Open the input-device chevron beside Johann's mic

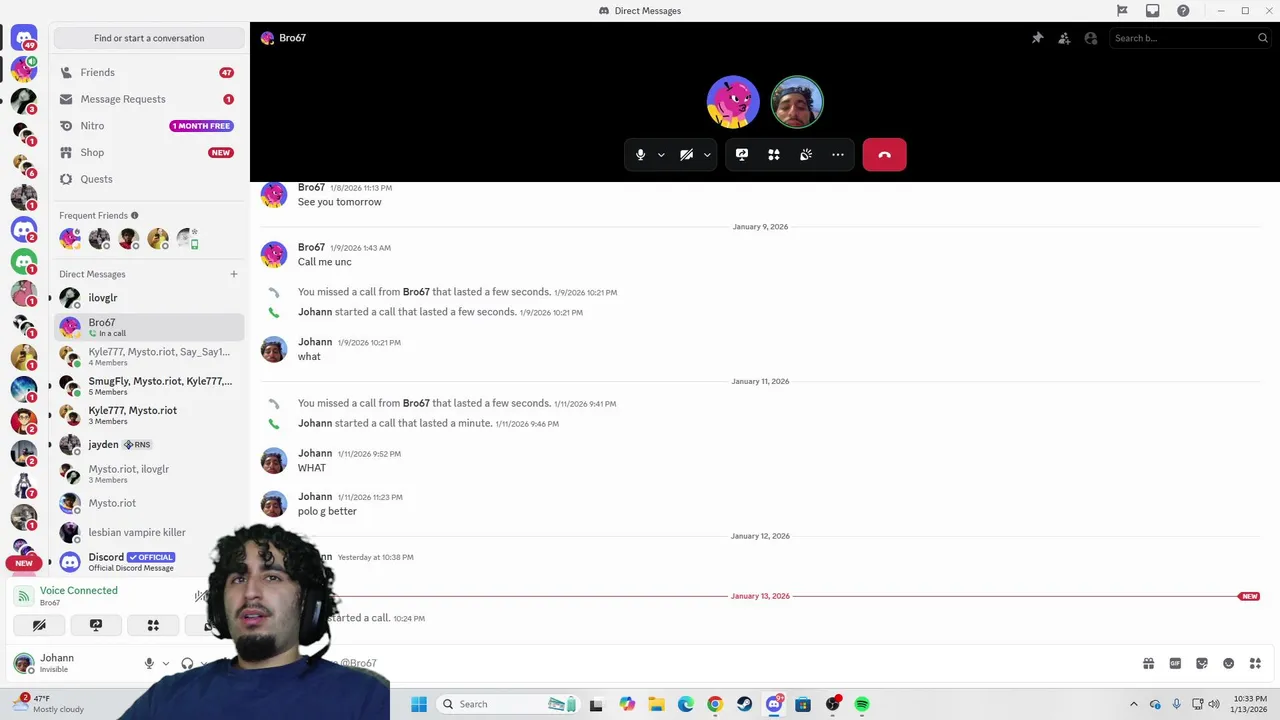click(166, 663)
